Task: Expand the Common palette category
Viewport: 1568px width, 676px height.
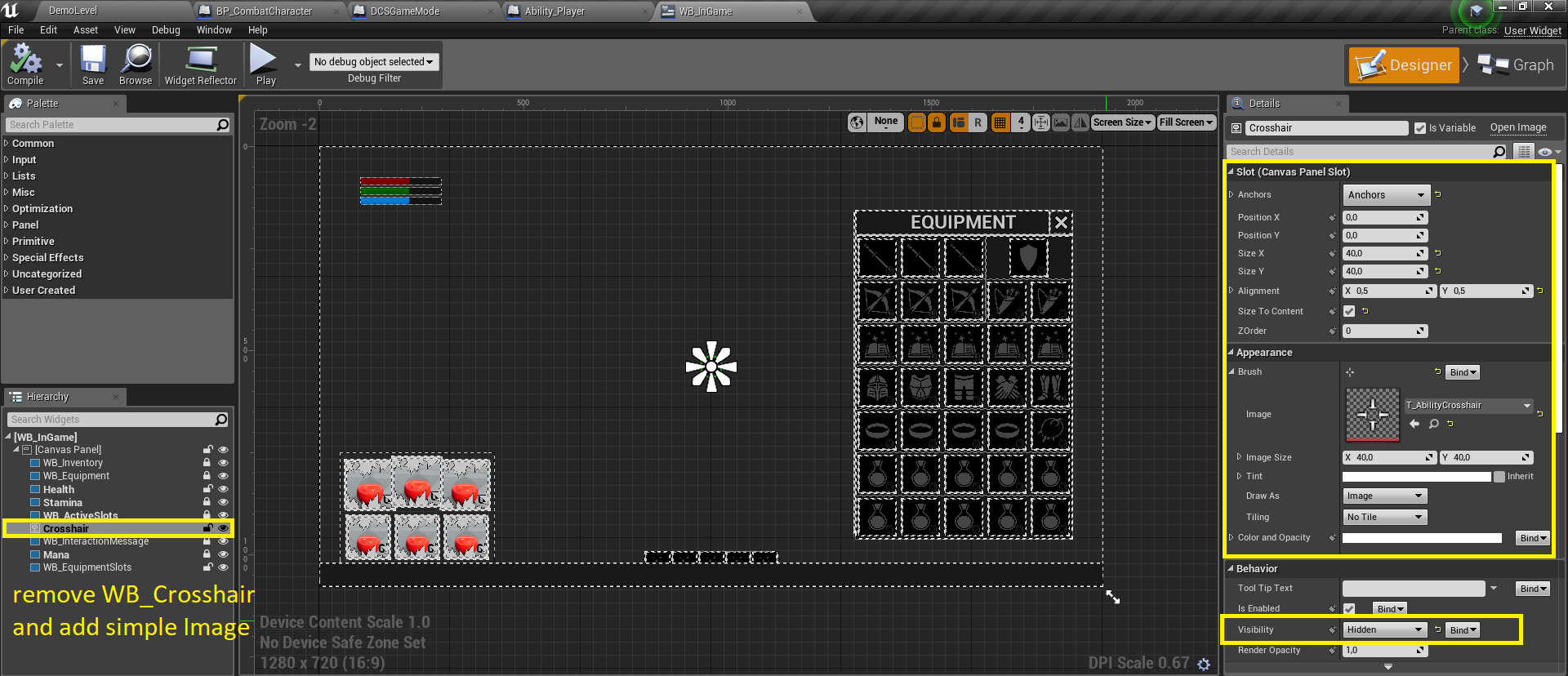Action: click(x=33, y=144)
